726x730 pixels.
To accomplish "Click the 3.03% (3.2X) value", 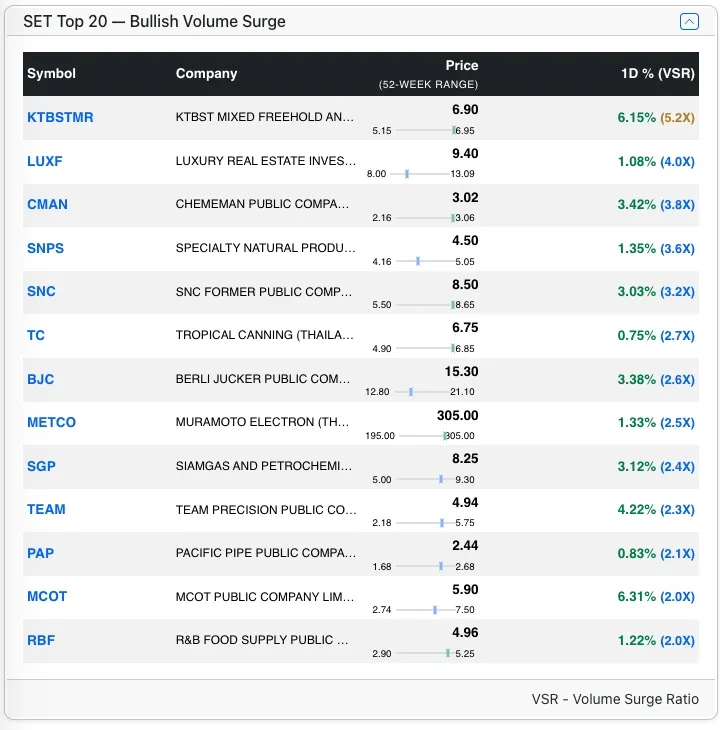I will [656, 291].
